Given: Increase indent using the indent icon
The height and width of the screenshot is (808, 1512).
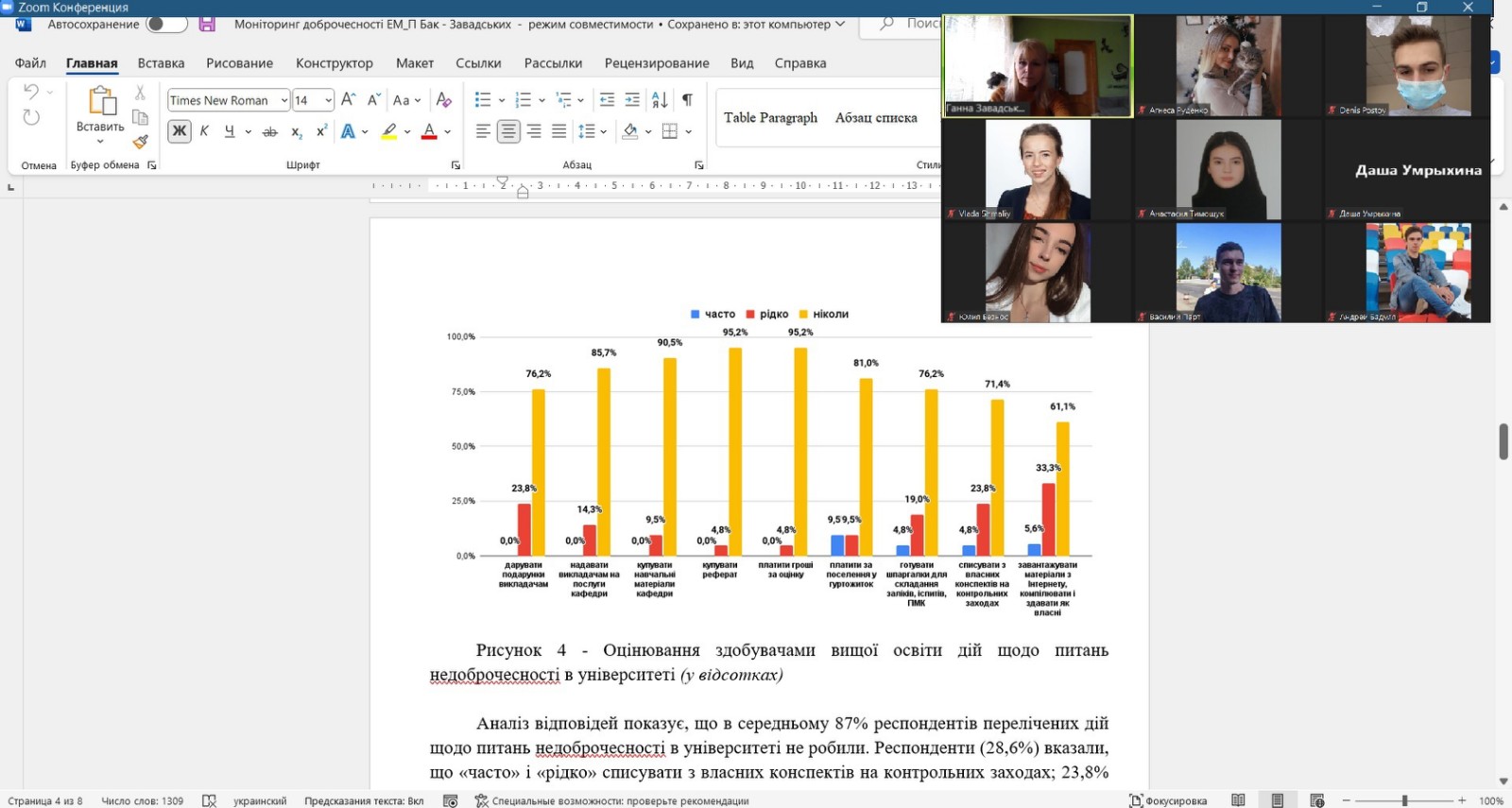Looking at the screenshot, I should (632, 100).
